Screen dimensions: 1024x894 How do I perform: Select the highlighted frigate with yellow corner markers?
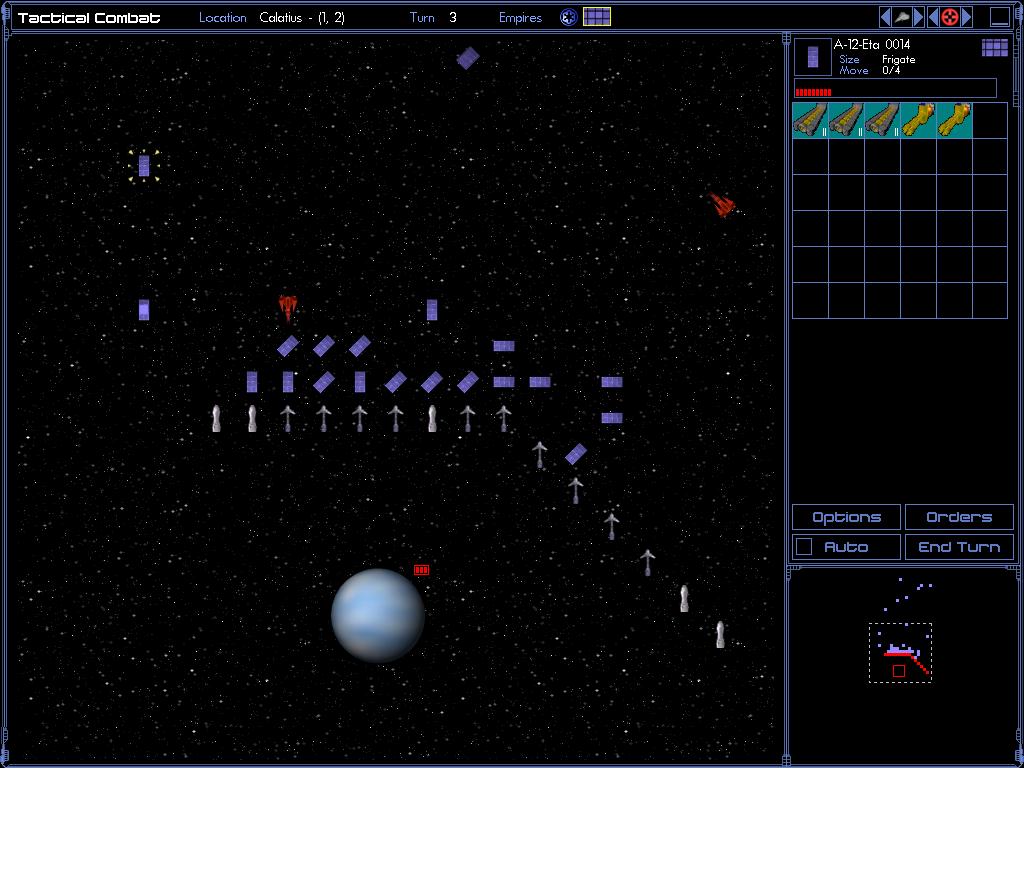click(144, 166)
